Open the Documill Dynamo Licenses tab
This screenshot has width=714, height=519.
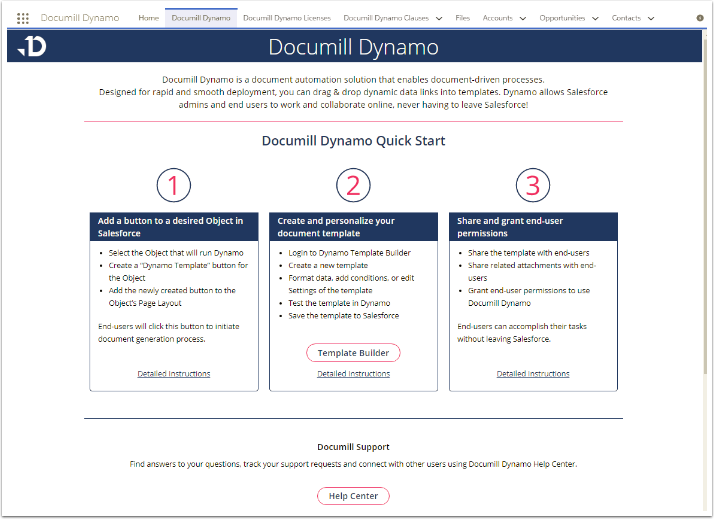pyautogui.click(x=287, y=18)
